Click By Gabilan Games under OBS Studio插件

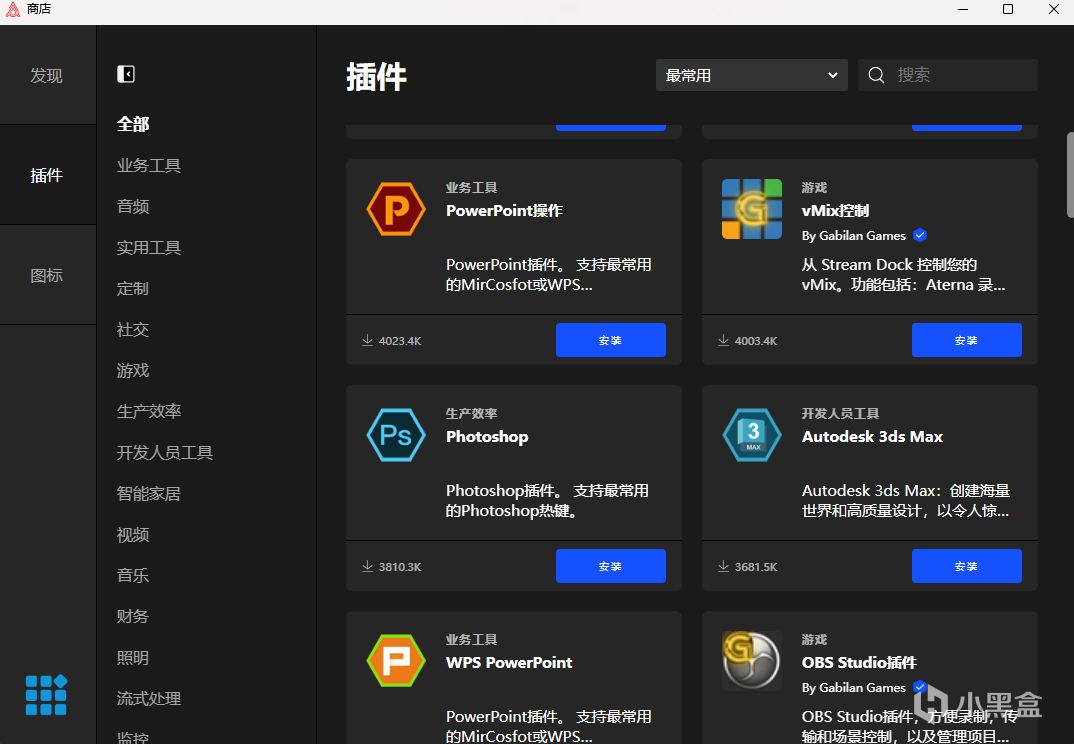pos(853,688)
